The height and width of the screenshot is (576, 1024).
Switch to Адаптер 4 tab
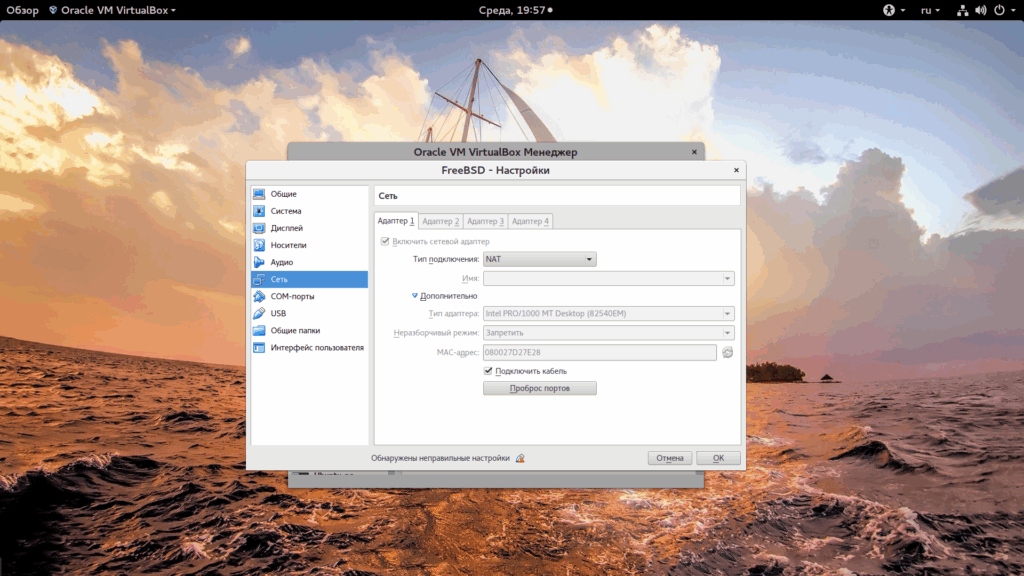(530, 221)
